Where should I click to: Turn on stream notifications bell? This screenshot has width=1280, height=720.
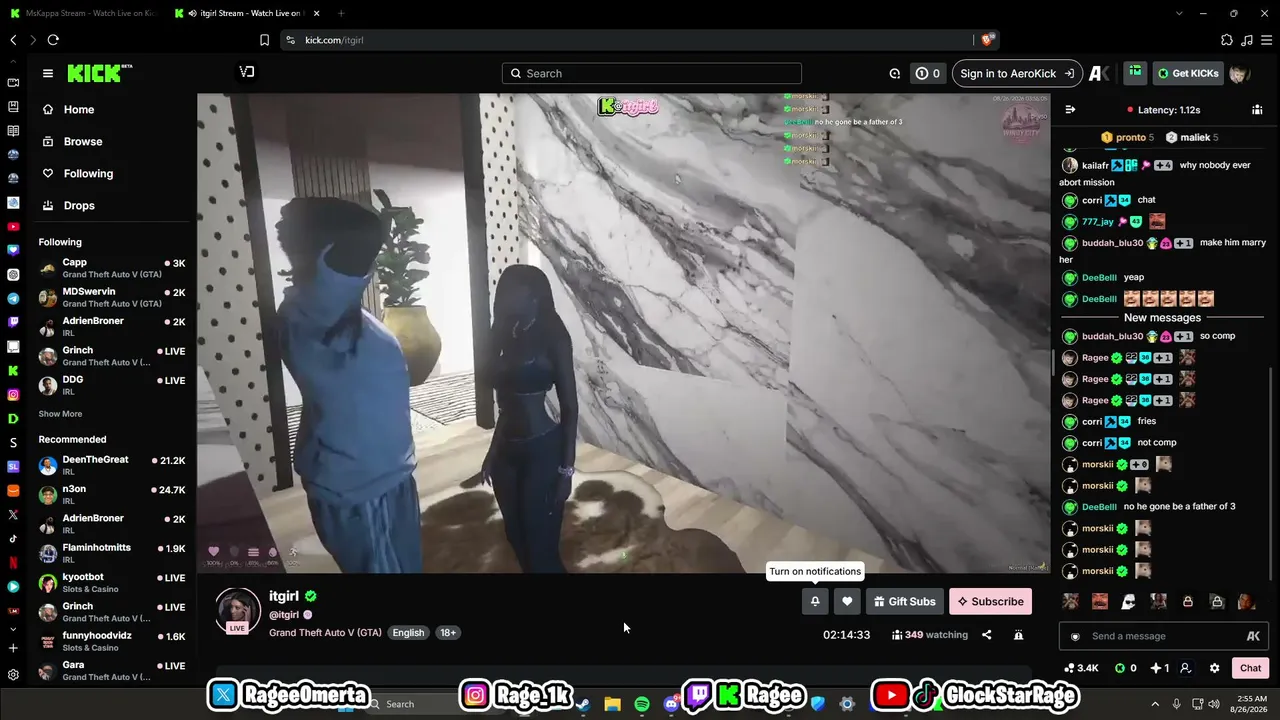815,601
